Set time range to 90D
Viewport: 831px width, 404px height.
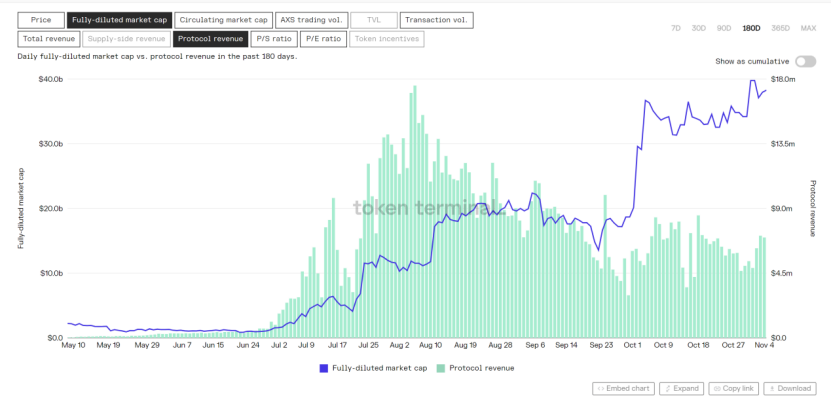[x=724, y=28]
